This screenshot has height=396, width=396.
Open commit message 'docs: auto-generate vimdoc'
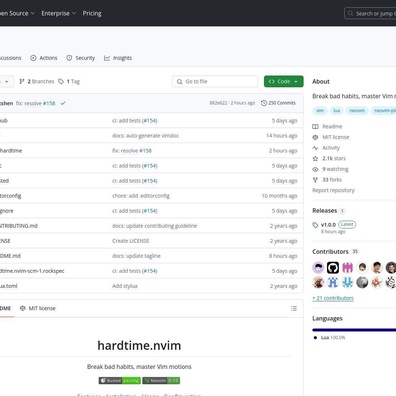[145, 136]
